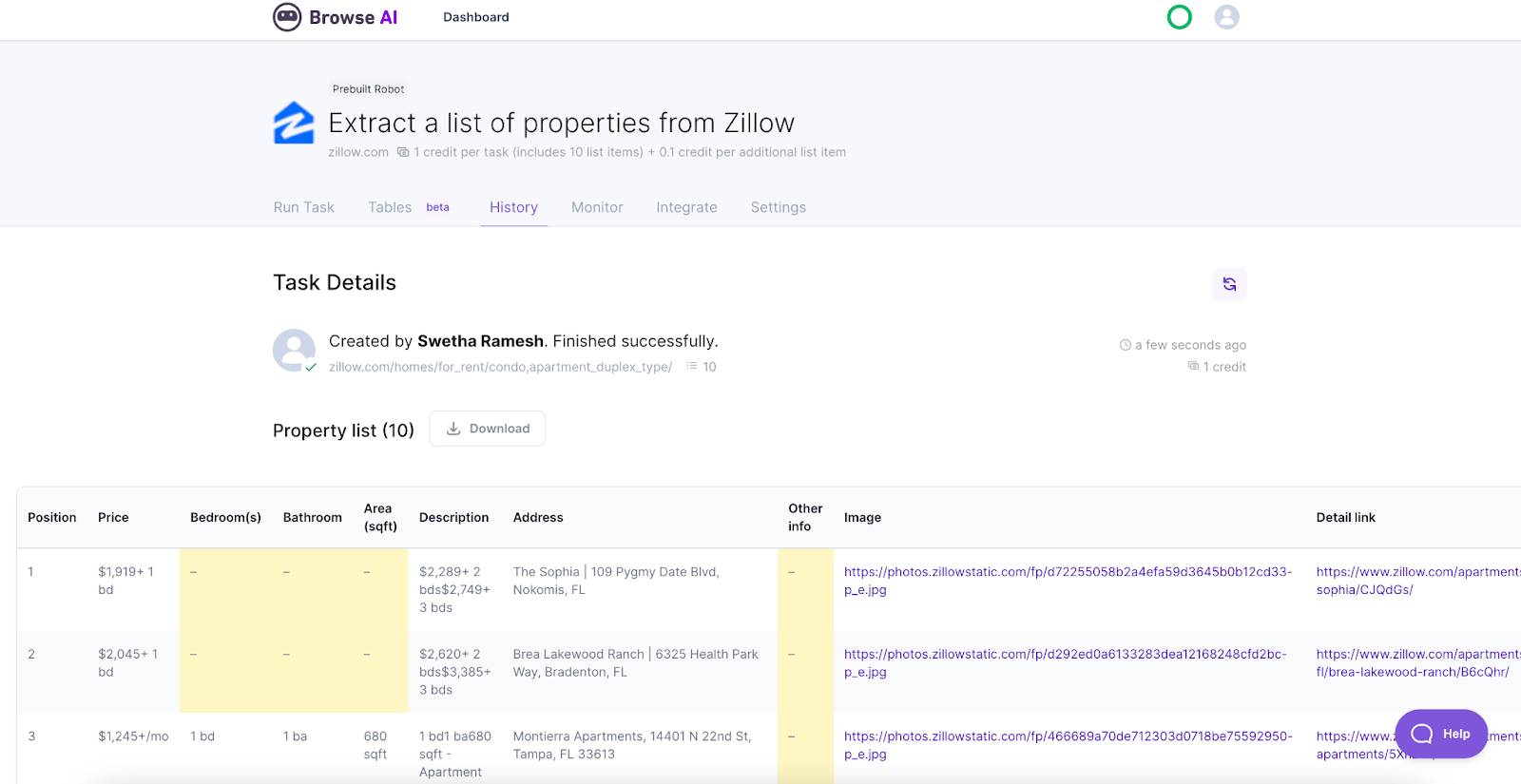Open brea-lakewood-ranch detail link
The width and height of the screenshot is (1521, 784).
click(x=1418, y=663)
